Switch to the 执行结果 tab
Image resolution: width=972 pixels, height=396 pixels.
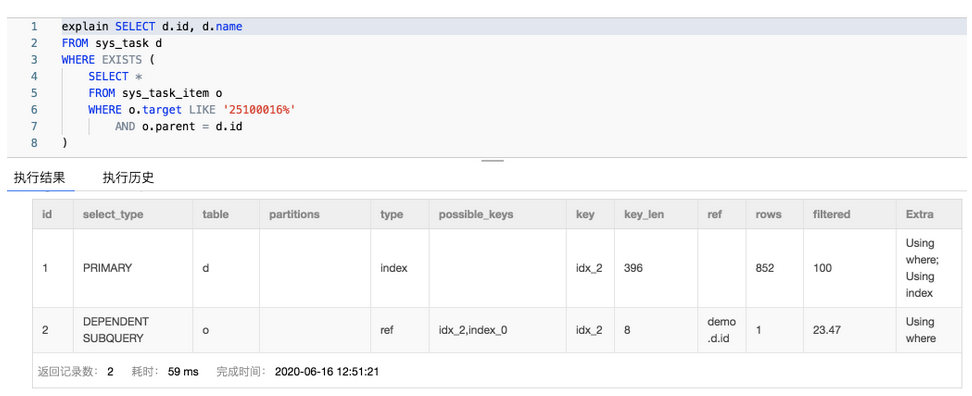(40, 178)
